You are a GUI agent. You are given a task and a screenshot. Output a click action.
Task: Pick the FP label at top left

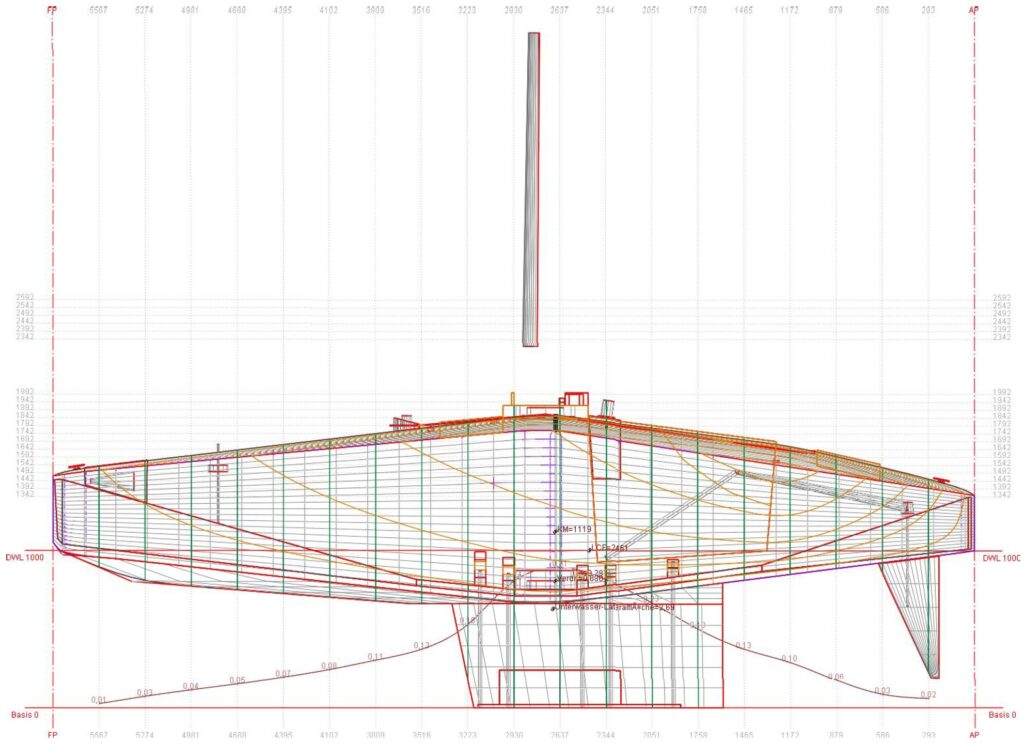52,10
